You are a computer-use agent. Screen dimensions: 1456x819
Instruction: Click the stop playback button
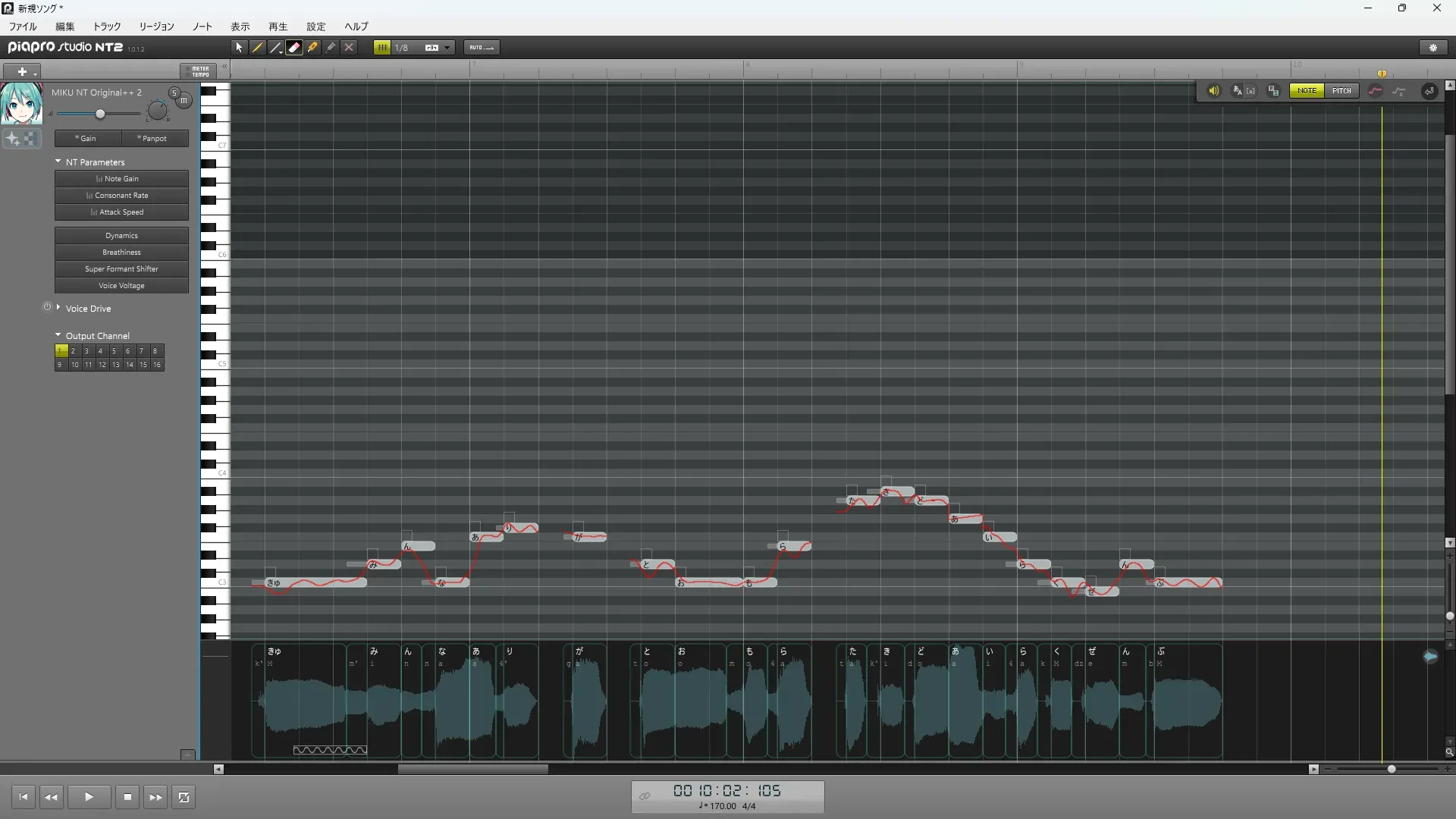tap(127, 797)
